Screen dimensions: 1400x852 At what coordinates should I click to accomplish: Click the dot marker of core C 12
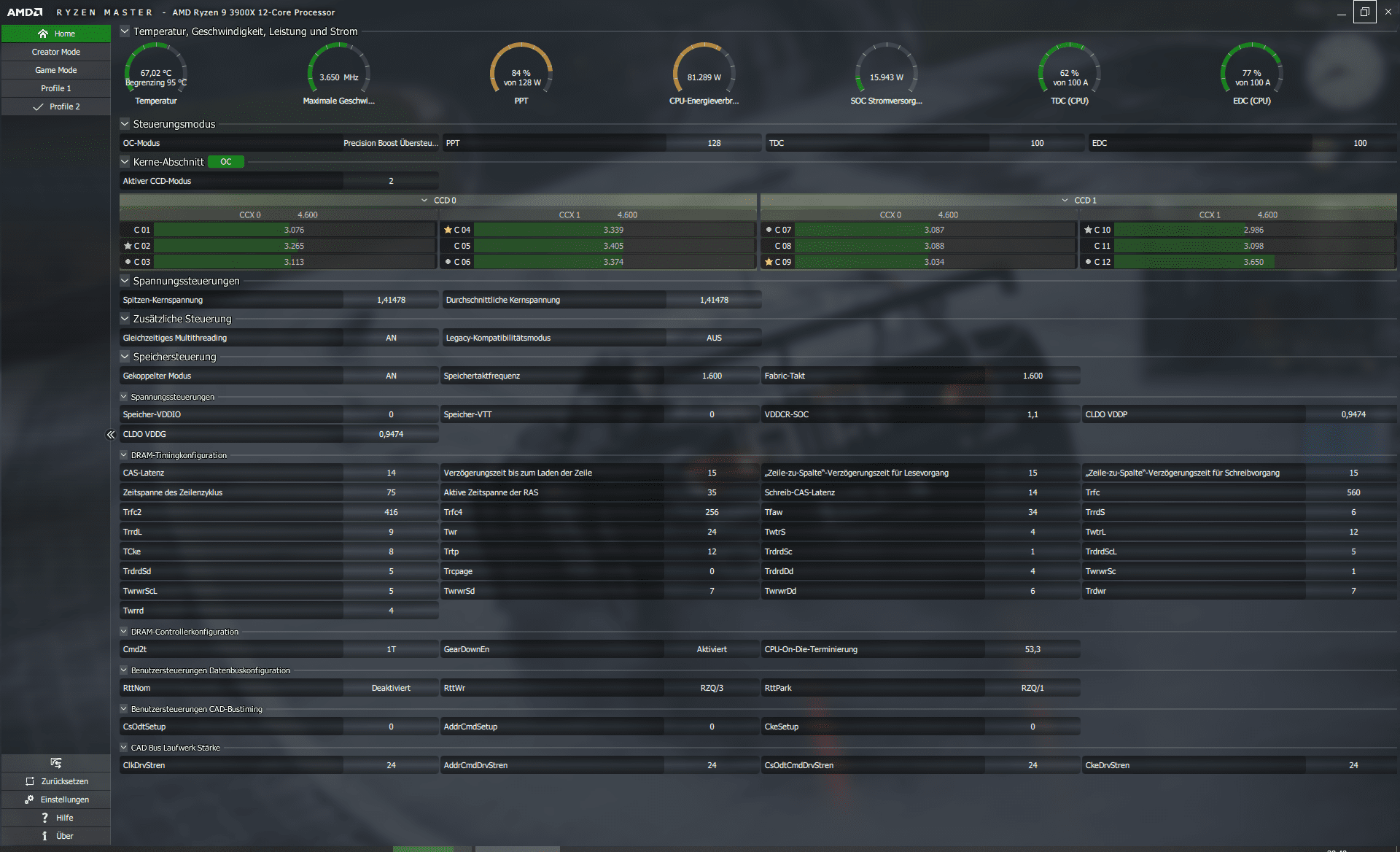pyautogui.click(x=1088, y=262)
